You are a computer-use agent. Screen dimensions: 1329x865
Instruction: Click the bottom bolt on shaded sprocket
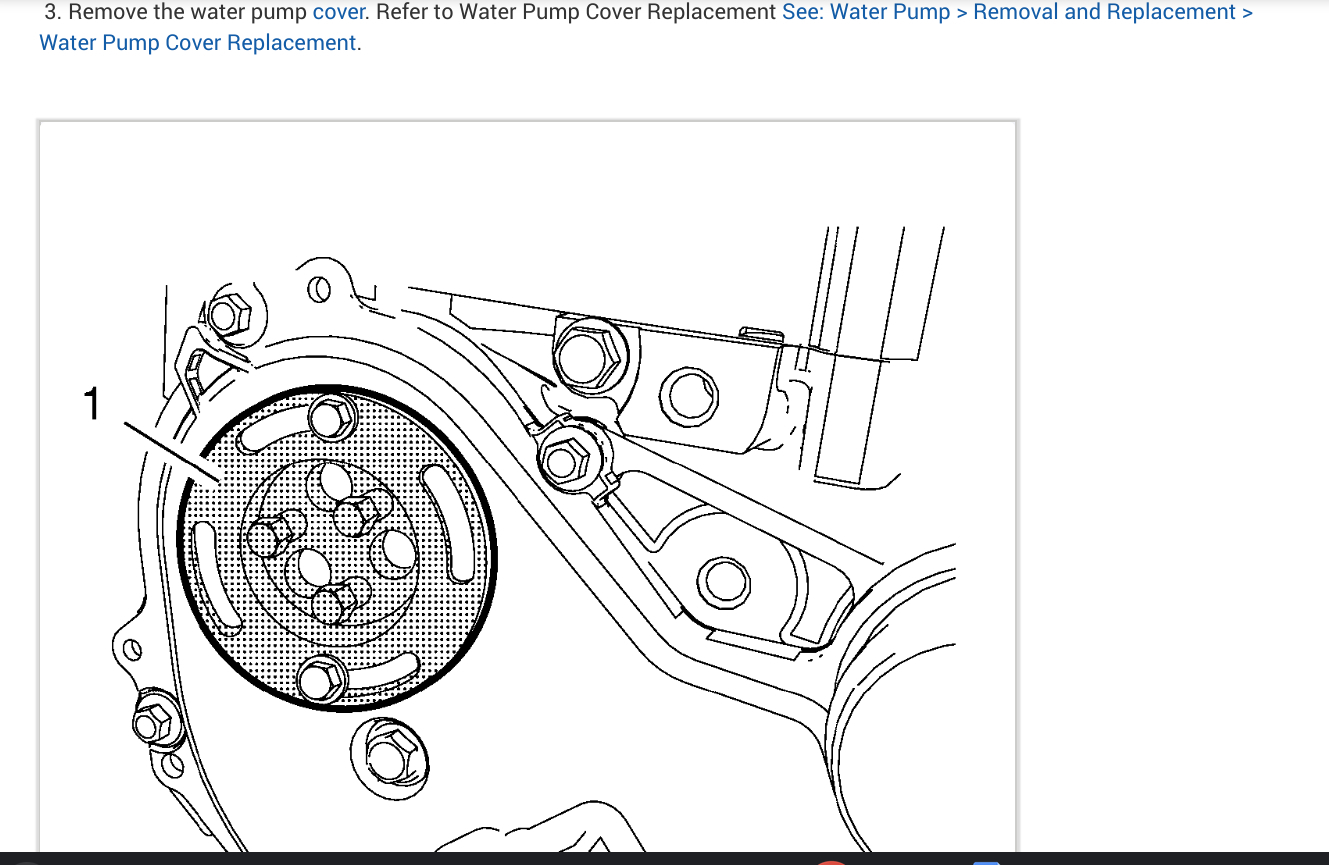coord(320,681)
